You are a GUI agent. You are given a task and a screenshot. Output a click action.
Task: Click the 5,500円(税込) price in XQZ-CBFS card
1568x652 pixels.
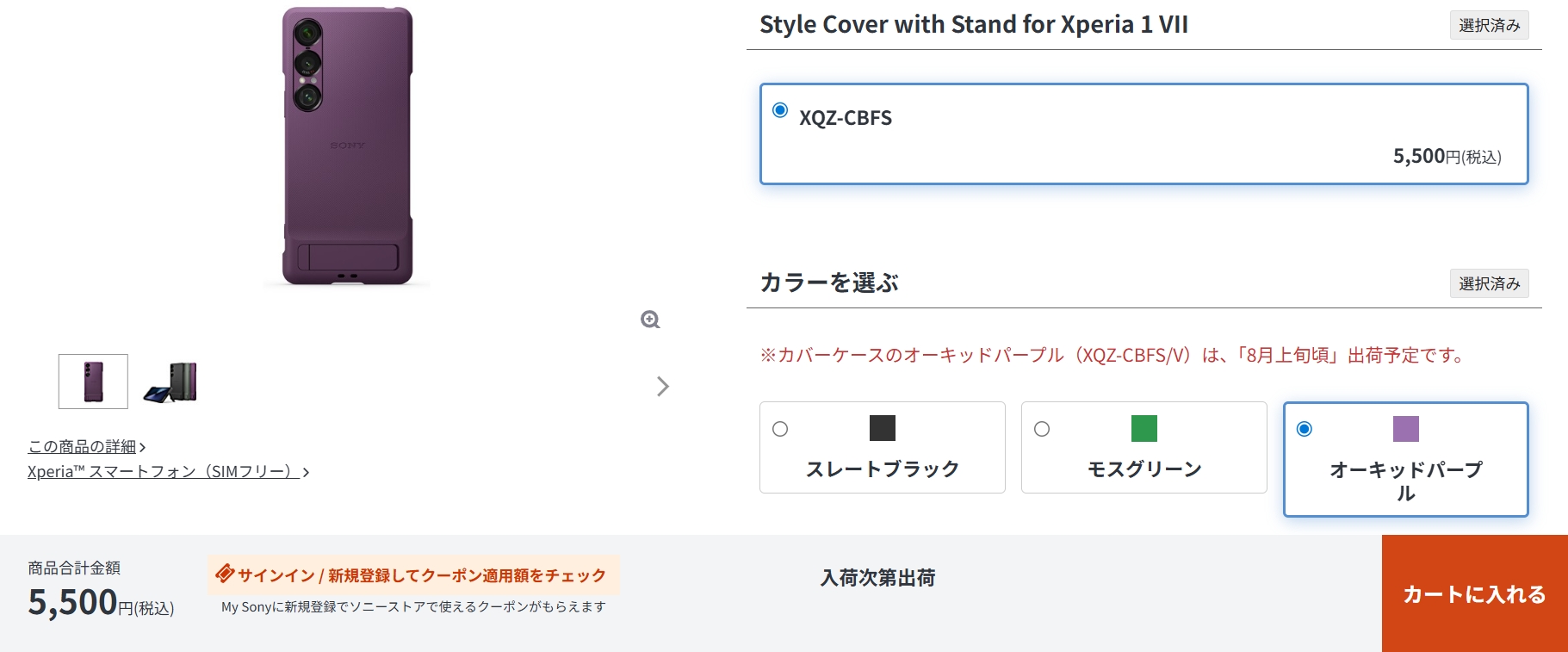1447,157
